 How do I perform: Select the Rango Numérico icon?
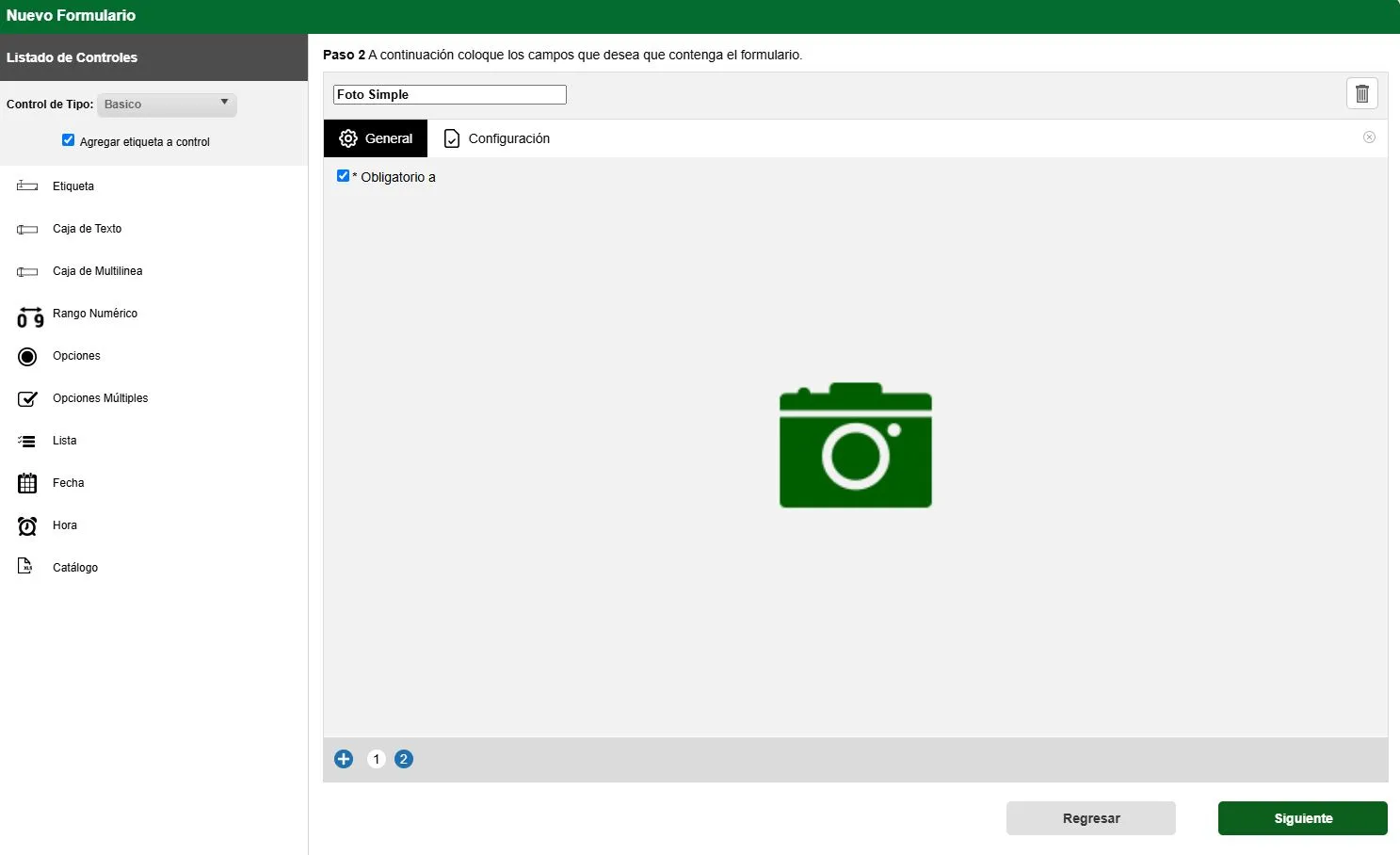click(30, 317)
